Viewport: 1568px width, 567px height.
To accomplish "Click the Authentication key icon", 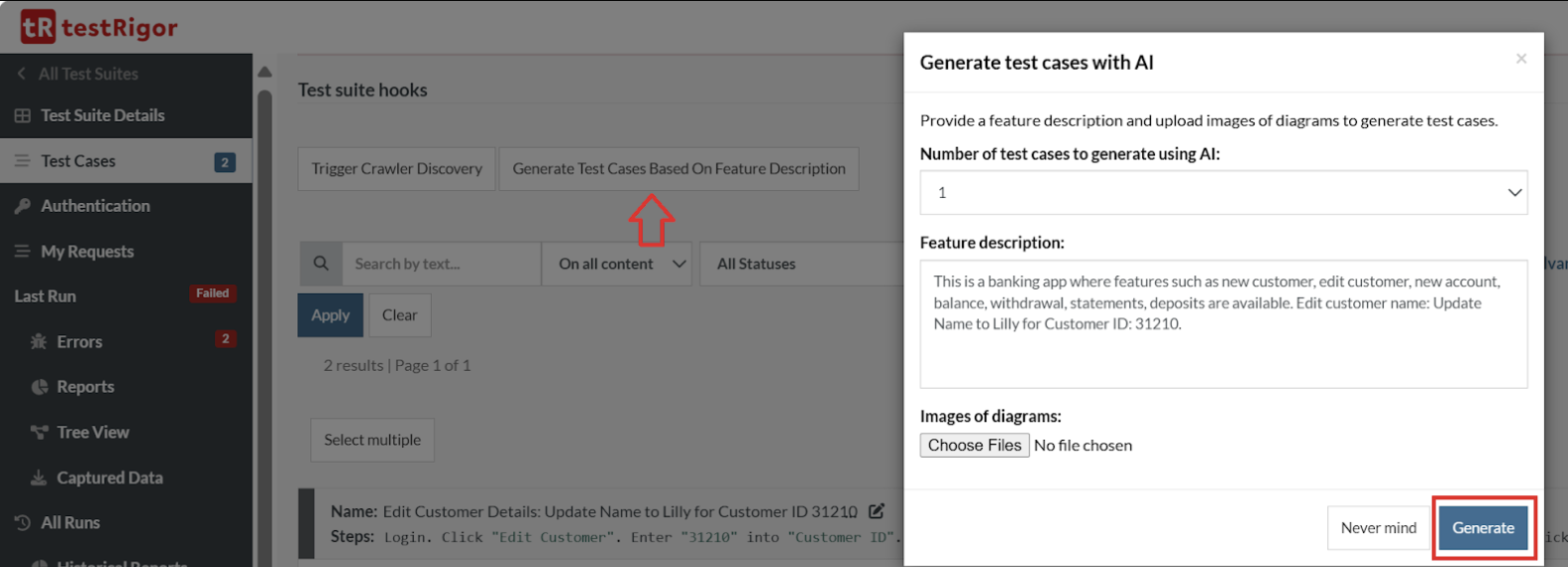I will tap(23, 206).
